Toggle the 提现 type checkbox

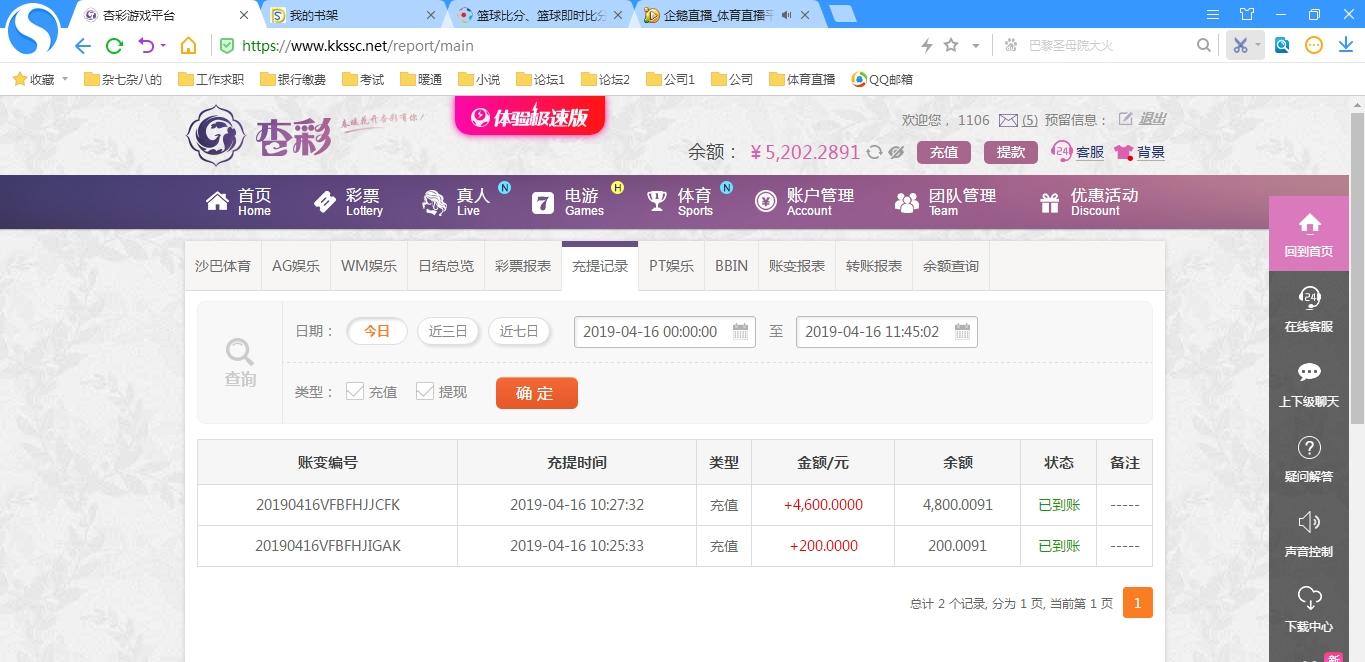pos(425,391)
